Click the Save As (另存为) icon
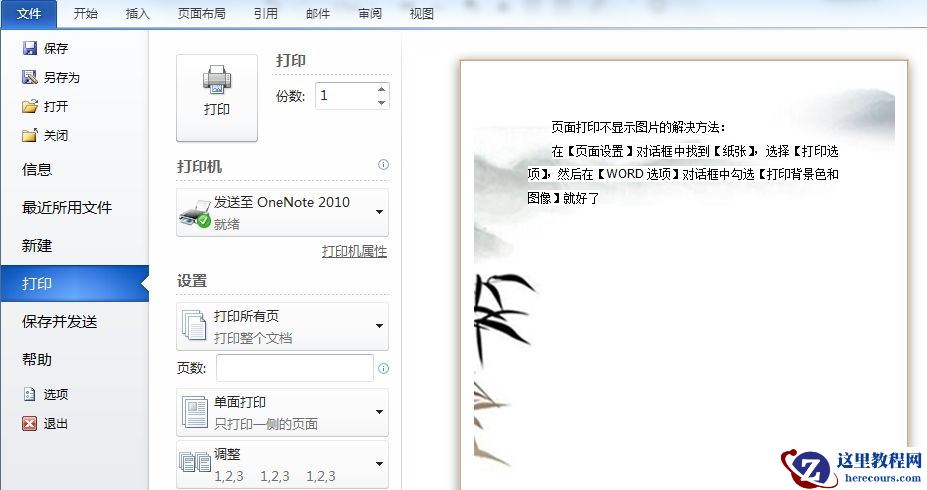This screenshot has height=490, width=927. coord(30,77)
